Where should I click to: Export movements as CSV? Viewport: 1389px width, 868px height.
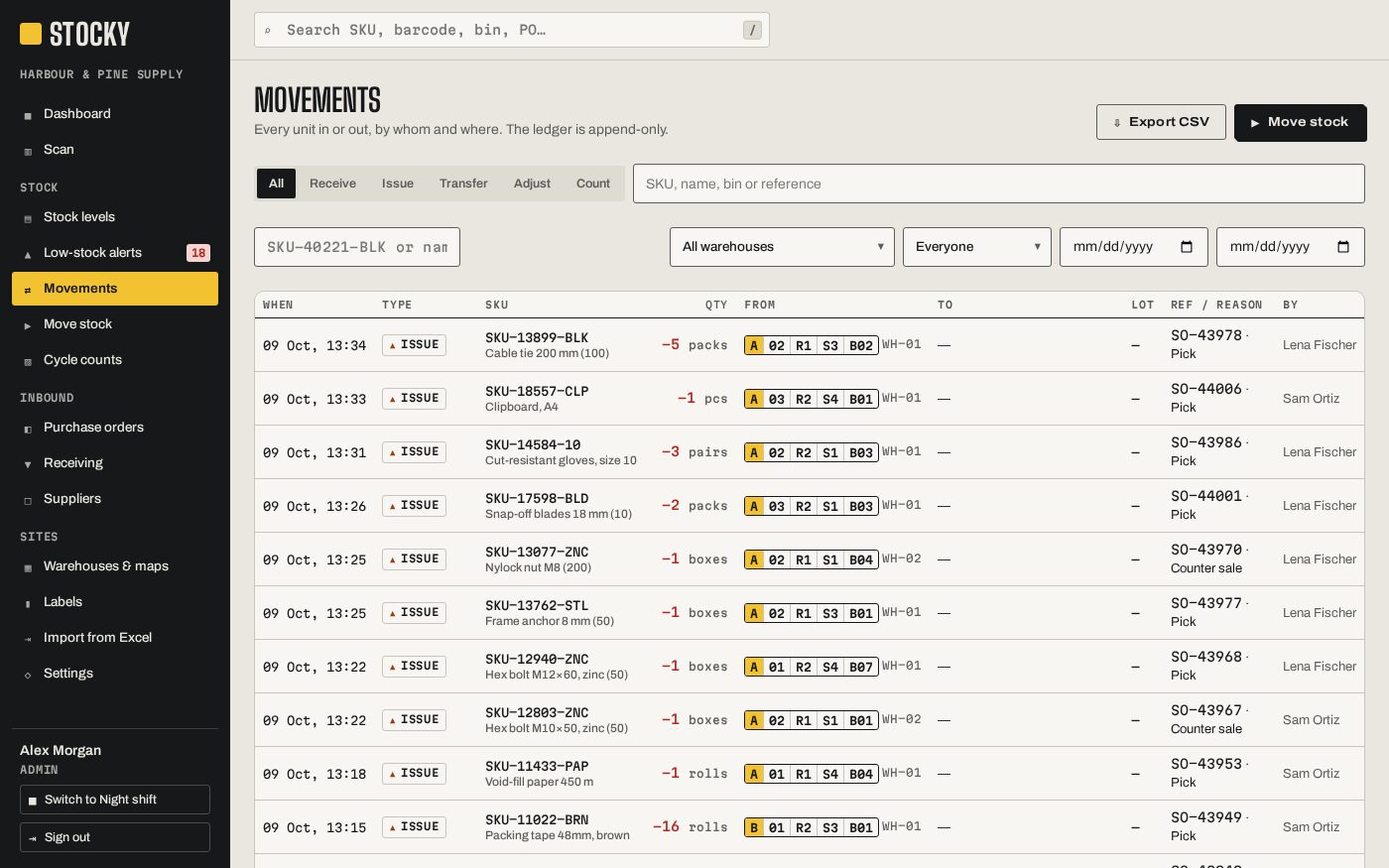pyautogui.click(x=1161, y=122)
